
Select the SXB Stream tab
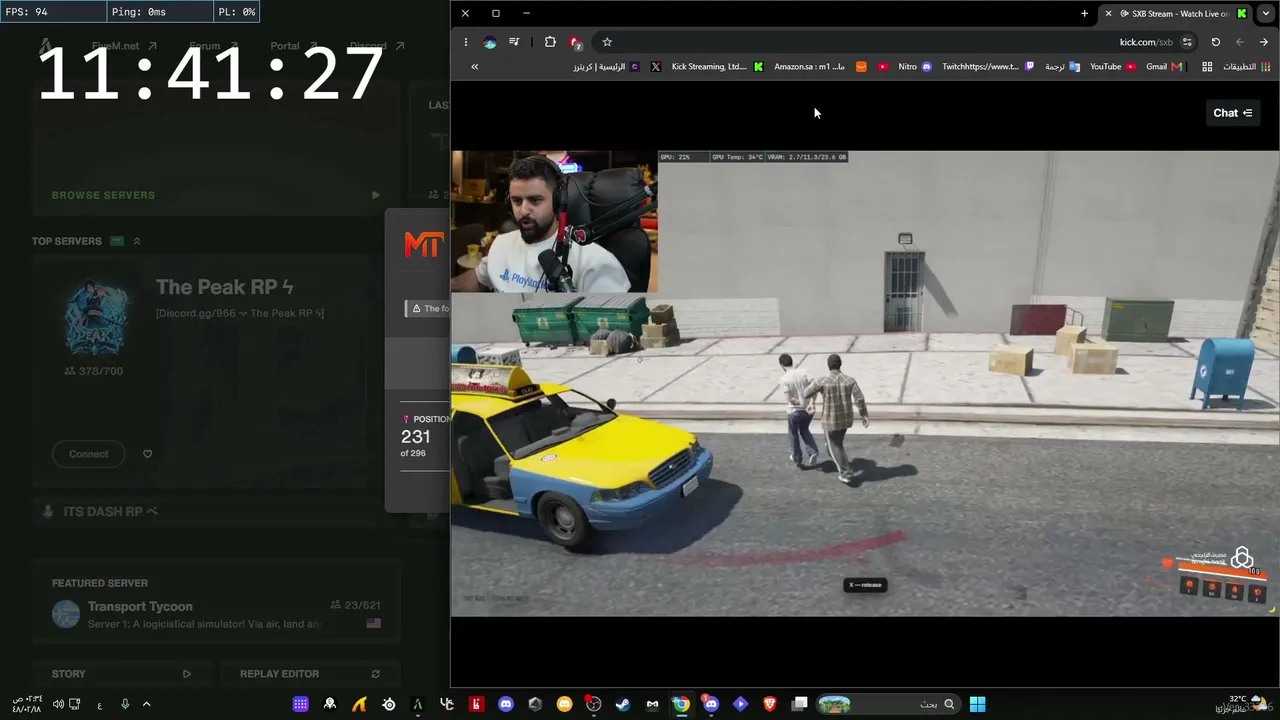[x=1175, y=13]
